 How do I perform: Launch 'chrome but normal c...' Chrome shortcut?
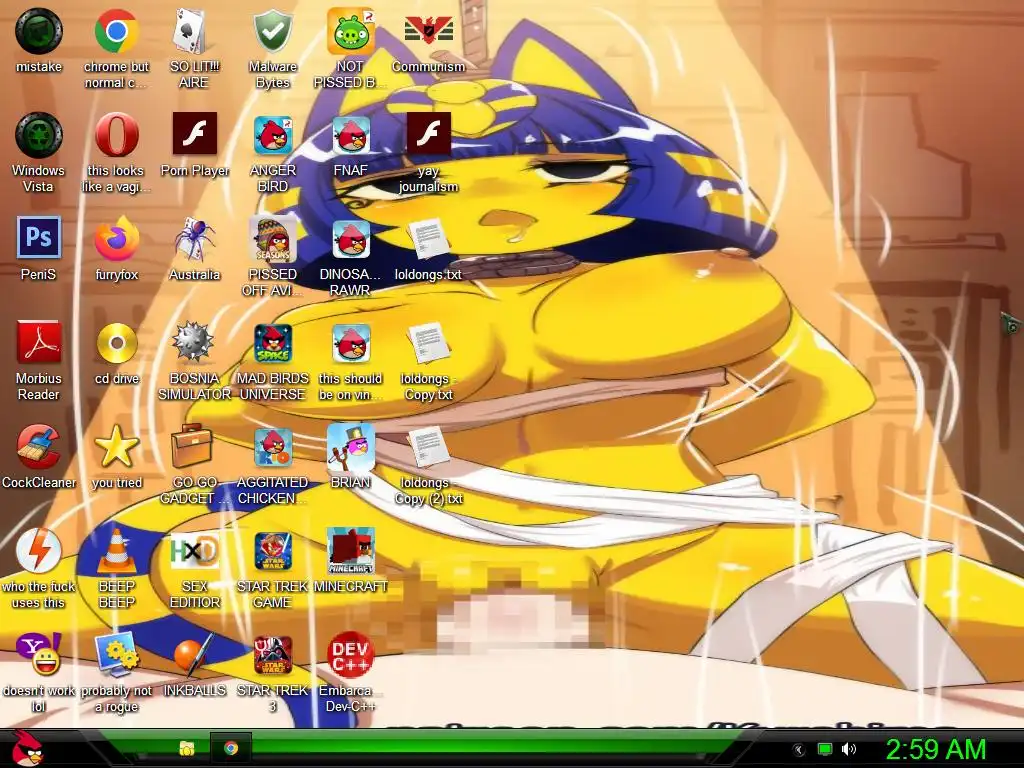[x=116, y=32]
